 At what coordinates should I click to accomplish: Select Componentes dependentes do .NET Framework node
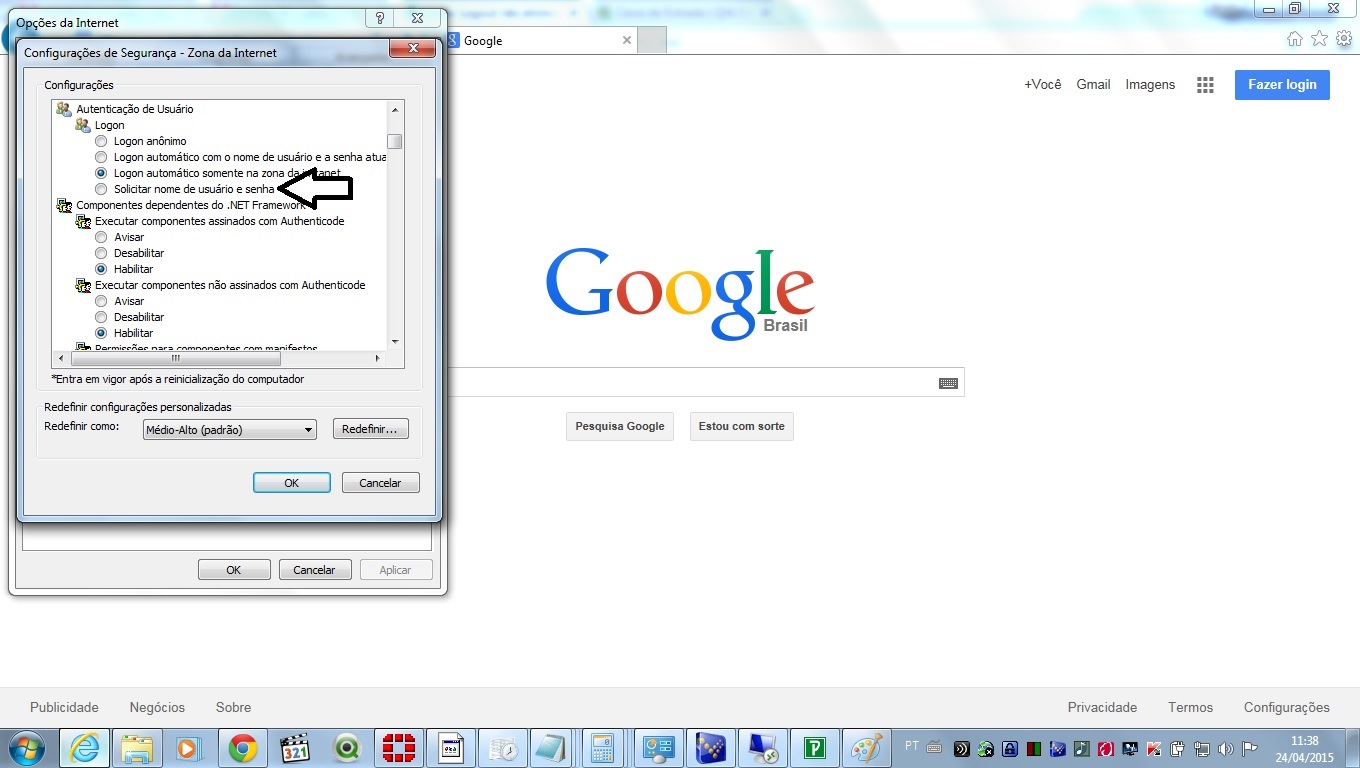pyautogui.click(x=190, y=205)
